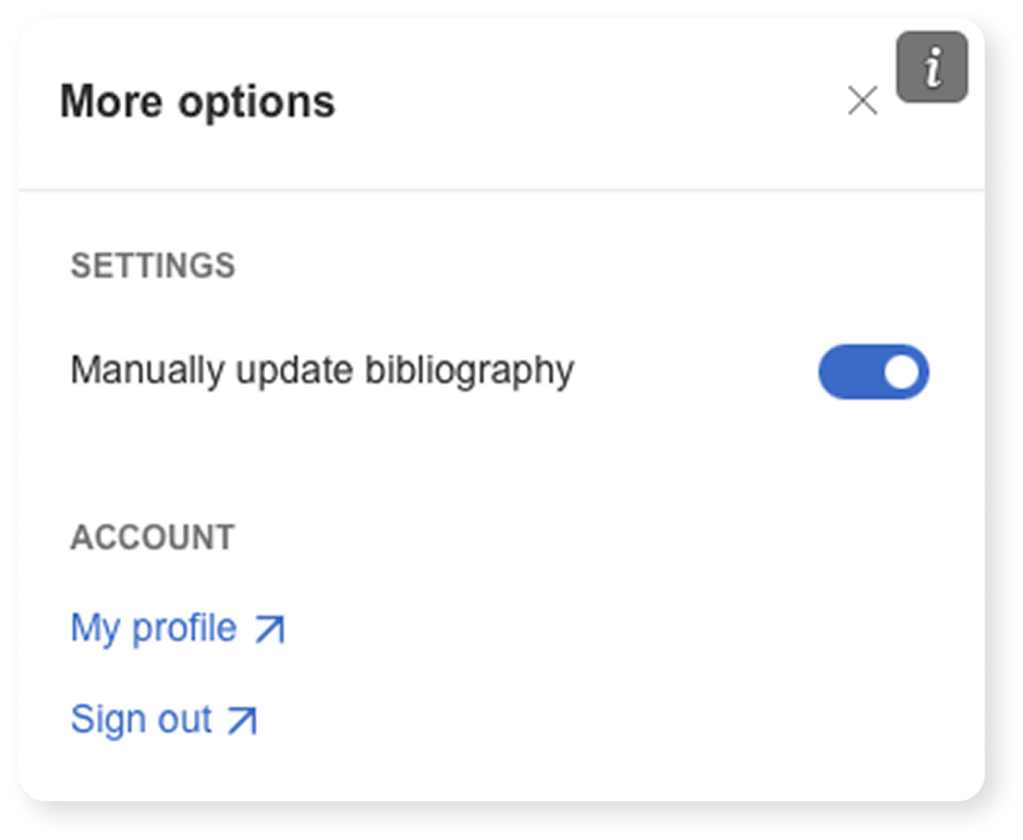The image size is (1023, 840).
Task: Switch off the blue bibliography switch
Action: (x=873, y=372)
